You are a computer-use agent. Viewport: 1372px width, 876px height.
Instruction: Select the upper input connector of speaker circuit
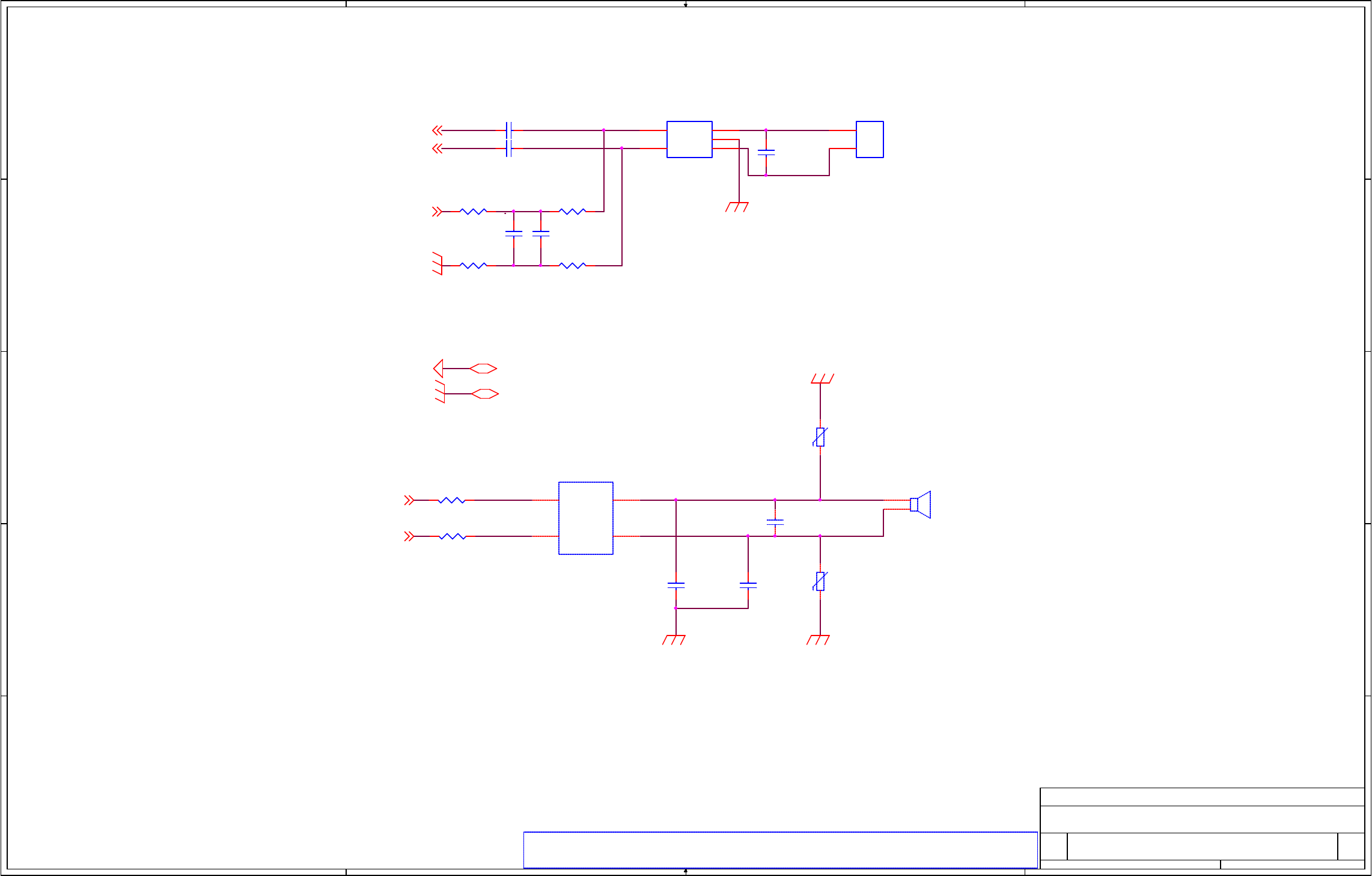409,500
